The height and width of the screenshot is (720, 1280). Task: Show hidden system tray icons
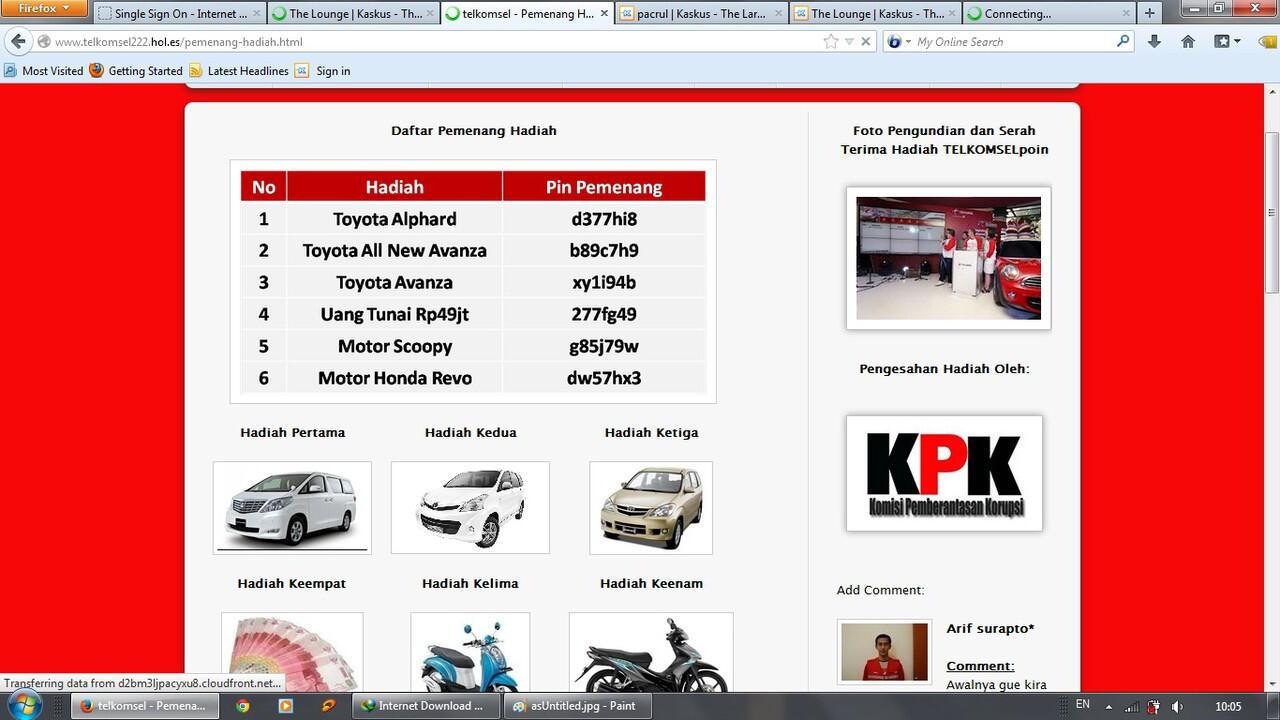[1108, 706]
